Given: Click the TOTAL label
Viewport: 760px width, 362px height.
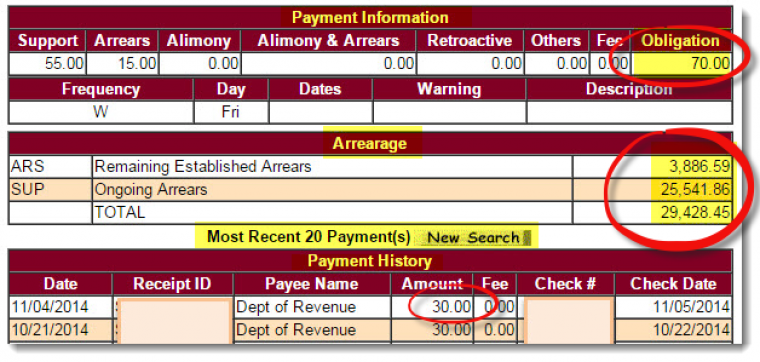Looking at the screenshot, I should (x=120, y=212).
